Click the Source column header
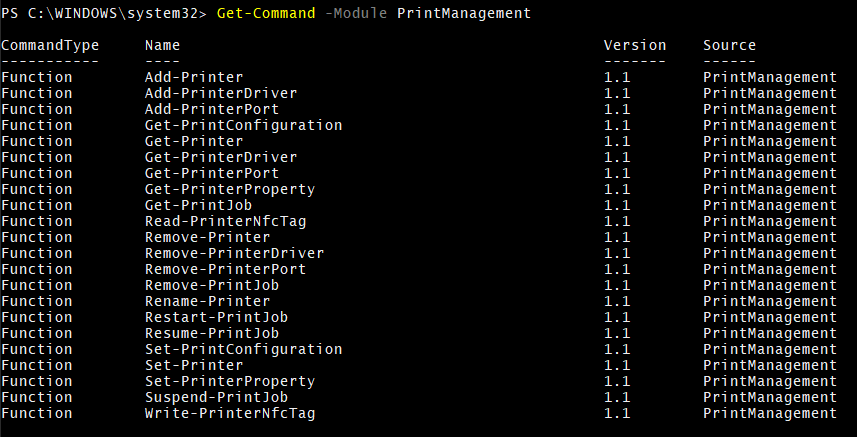The image size is (857, 437). coord(730,45)
